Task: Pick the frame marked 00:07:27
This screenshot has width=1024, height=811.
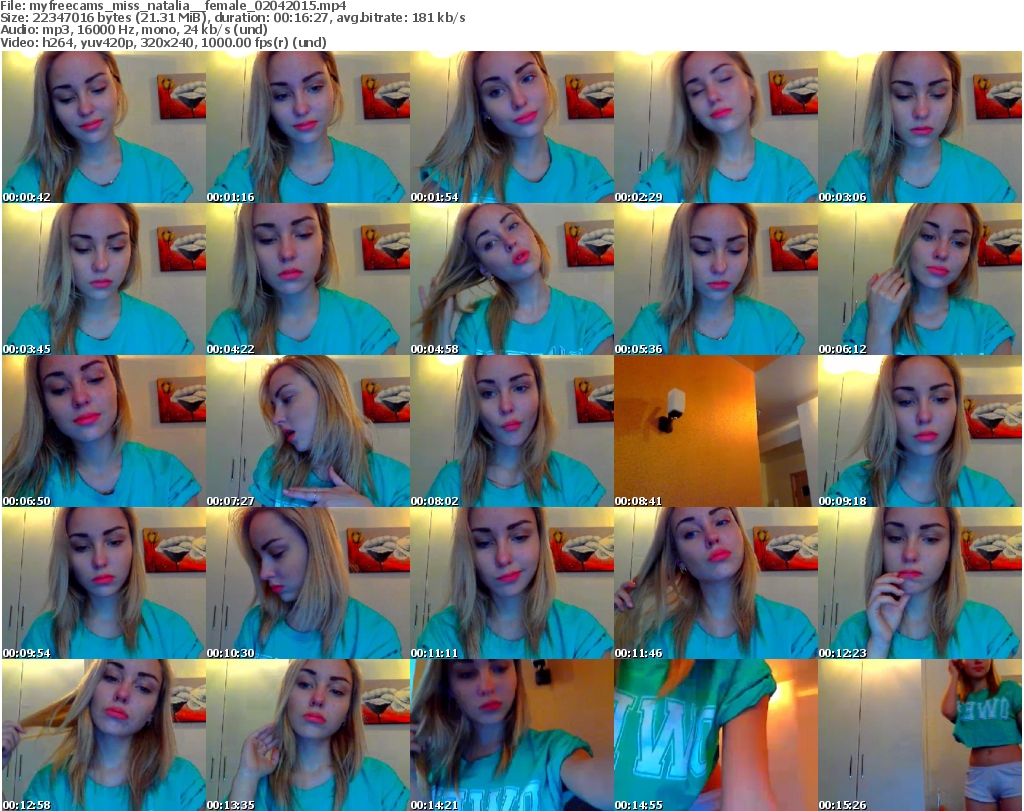Action: (x=308, y=431)
